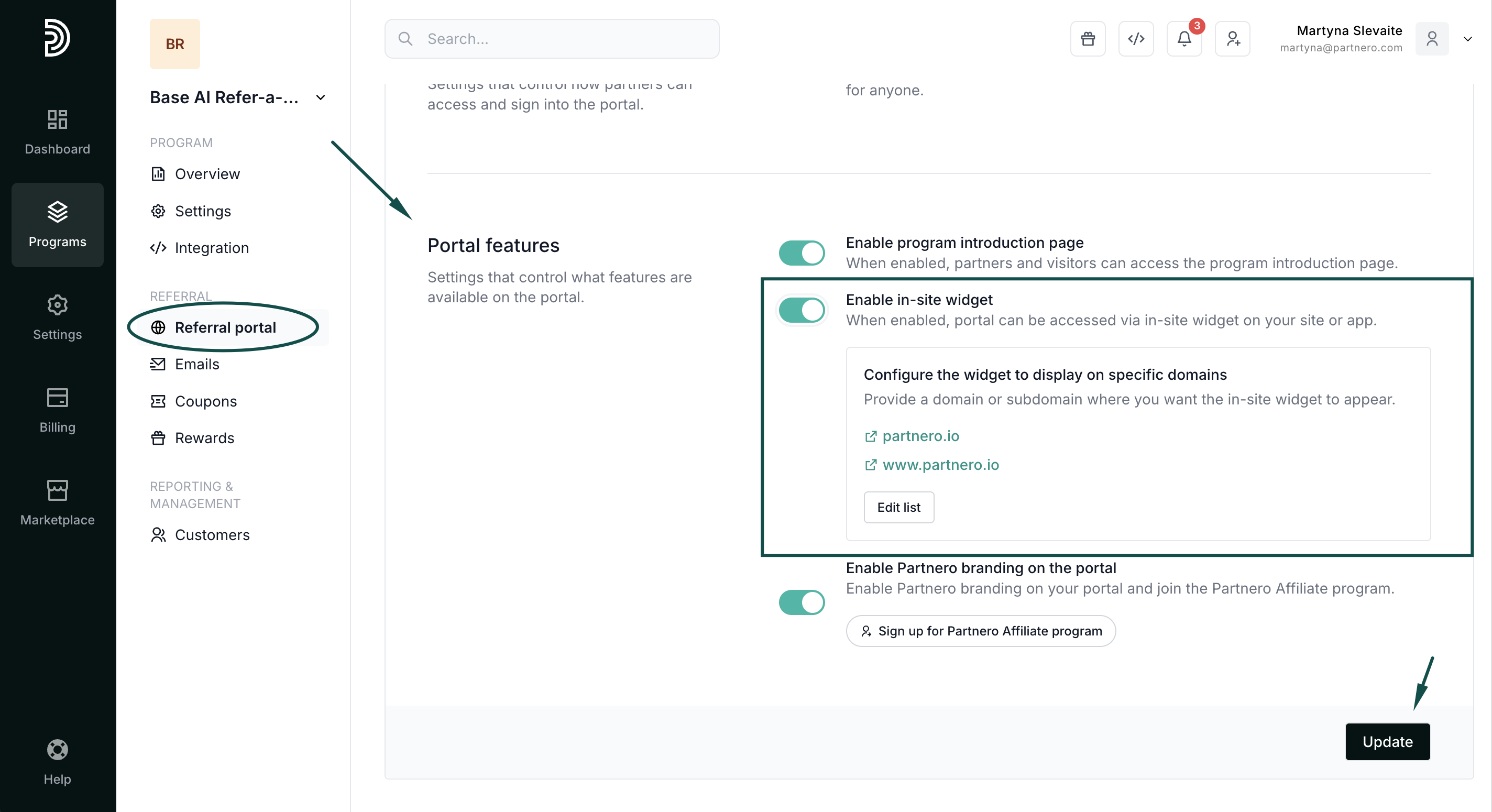Click the Update button
Viewport: 1492px width, 812px height.
point(1387,741)
